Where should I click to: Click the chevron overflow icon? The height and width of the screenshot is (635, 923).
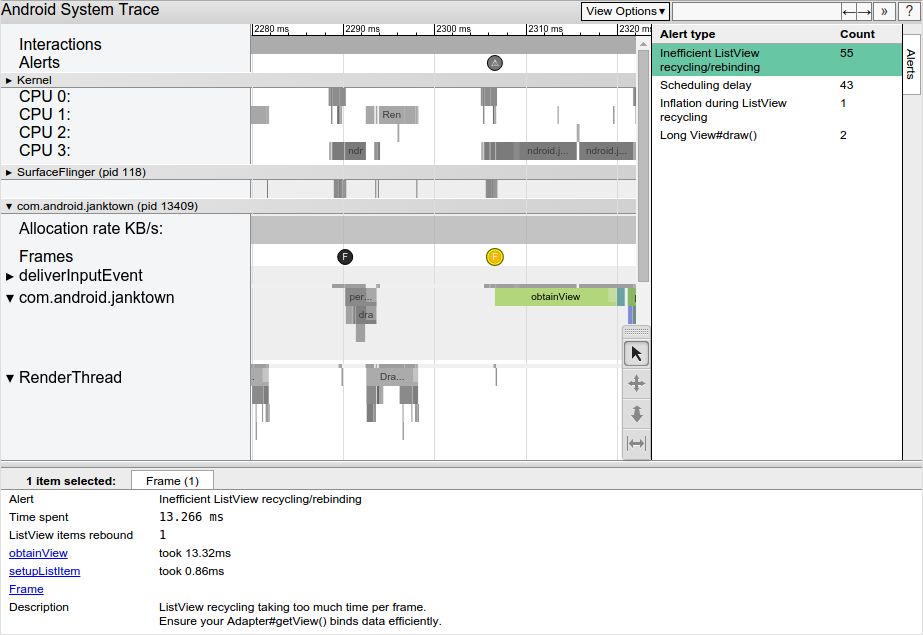(x=883, y=11)
